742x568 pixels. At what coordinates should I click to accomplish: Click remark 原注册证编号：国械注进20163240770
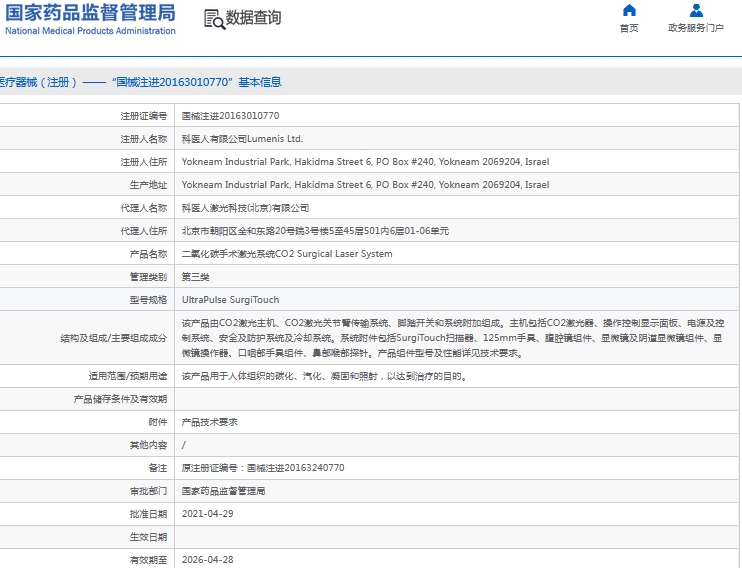click(263, 468)
